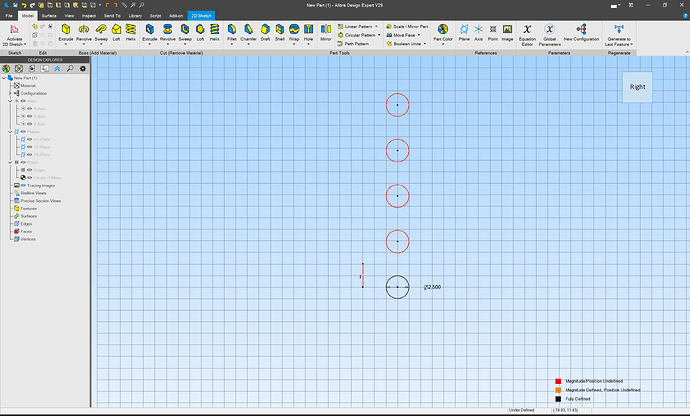
Task: Select the Draft tool
Action: (x=265, y=33)
